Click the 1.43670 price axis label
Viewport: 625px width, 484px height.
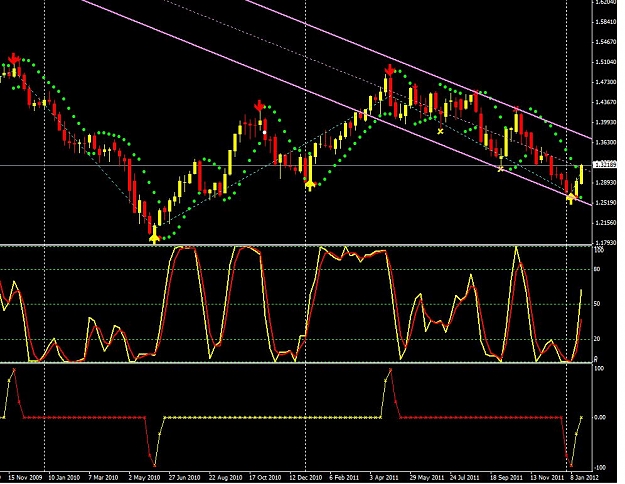(606, 102)
